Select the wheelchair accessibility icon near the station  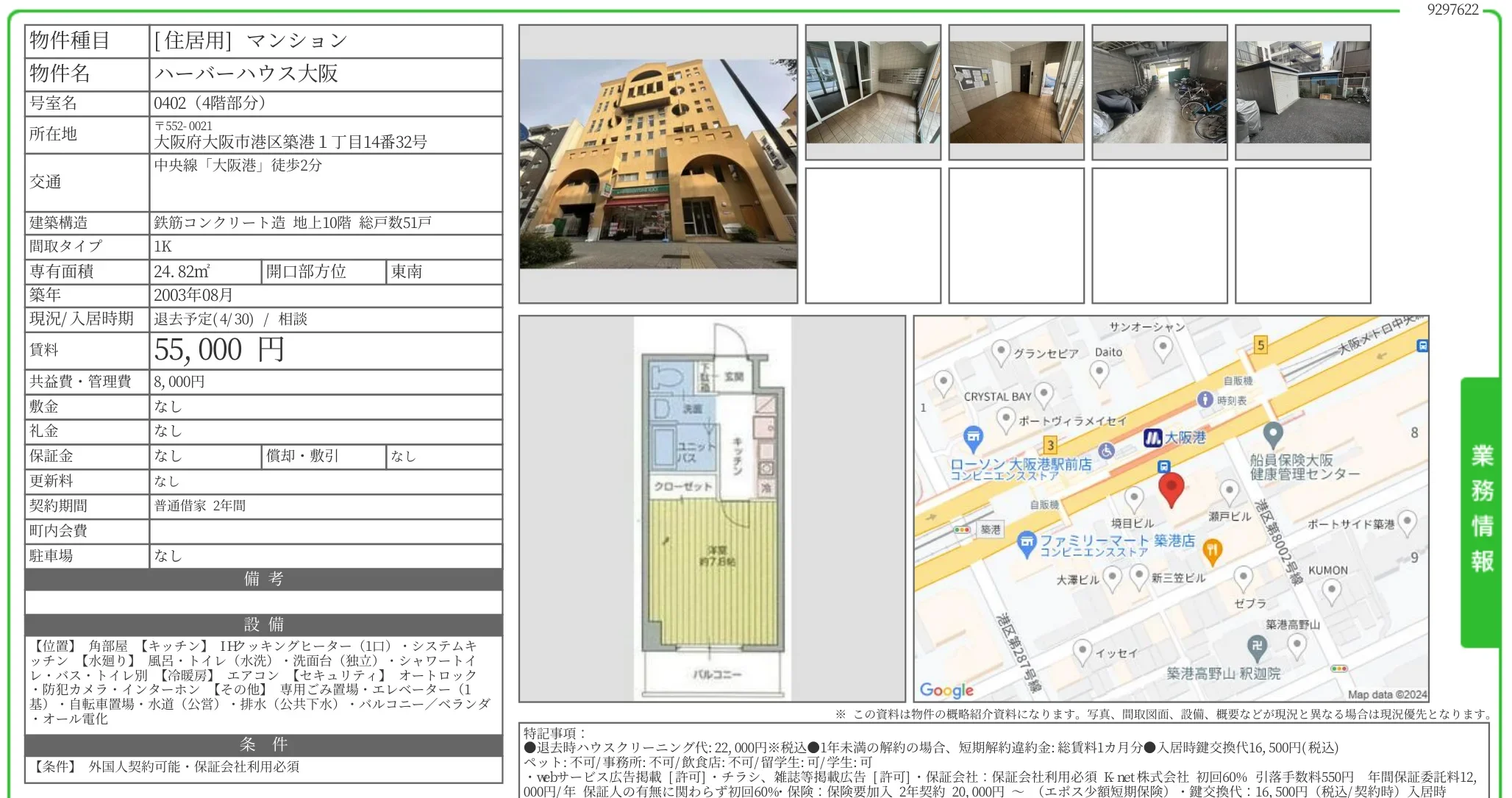1105,452
